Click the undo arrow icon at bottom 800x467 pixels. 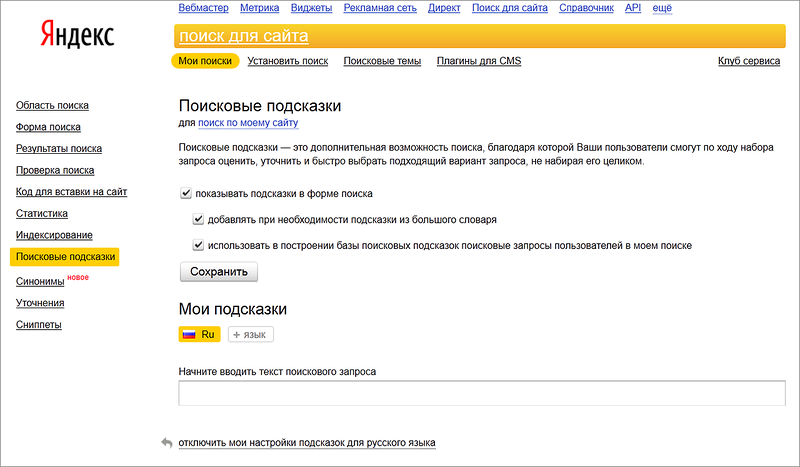point(166,442)
